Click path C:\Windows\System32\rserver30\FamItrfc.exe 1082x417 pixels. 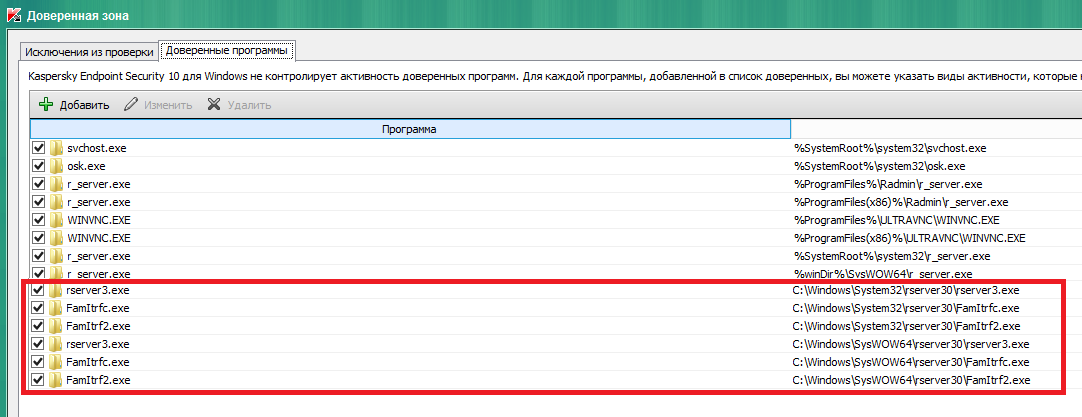pos(906,308)
